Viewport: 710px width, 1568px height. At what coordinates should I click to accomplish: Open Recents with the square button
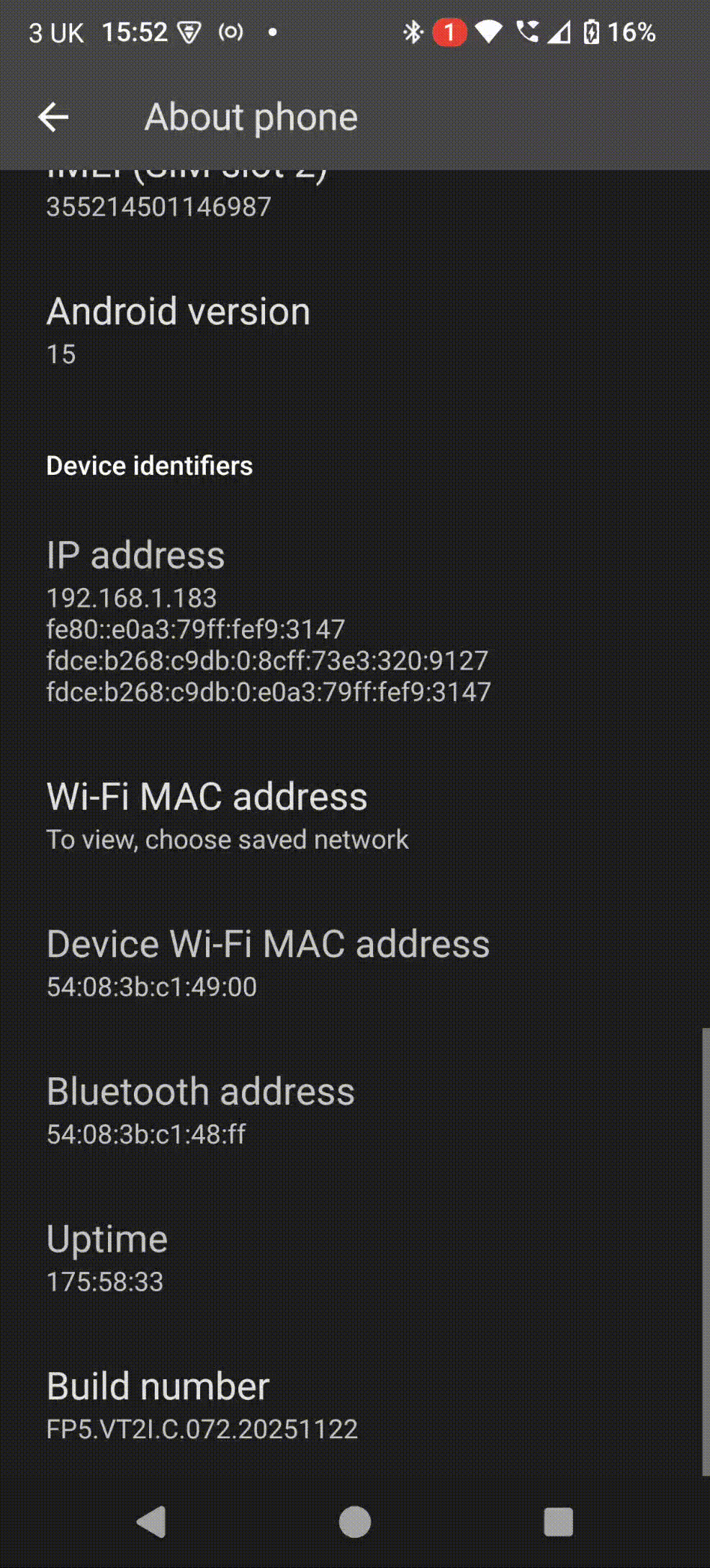(558, 1522)
